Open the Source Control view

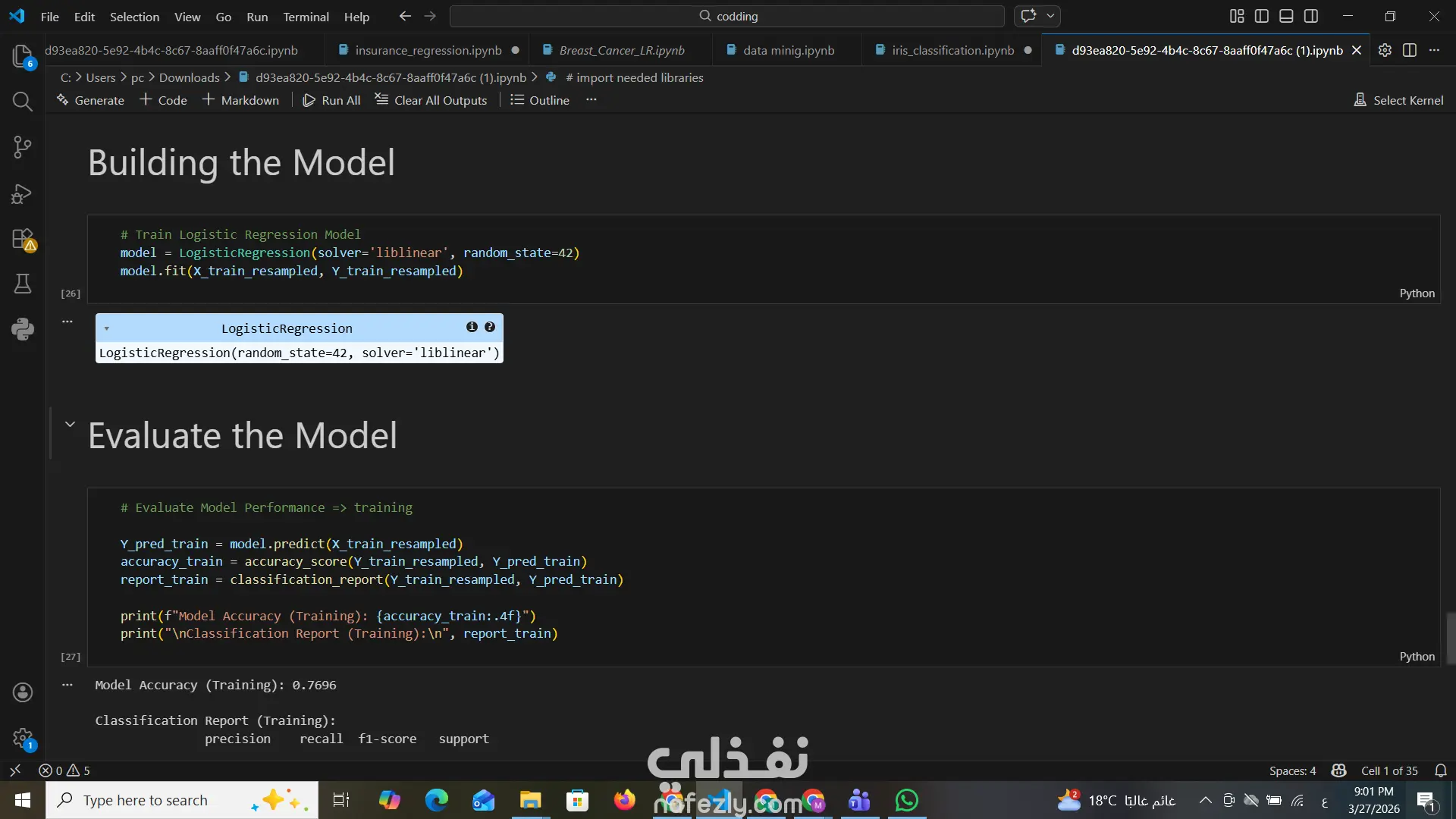click(x=22, y=147)
